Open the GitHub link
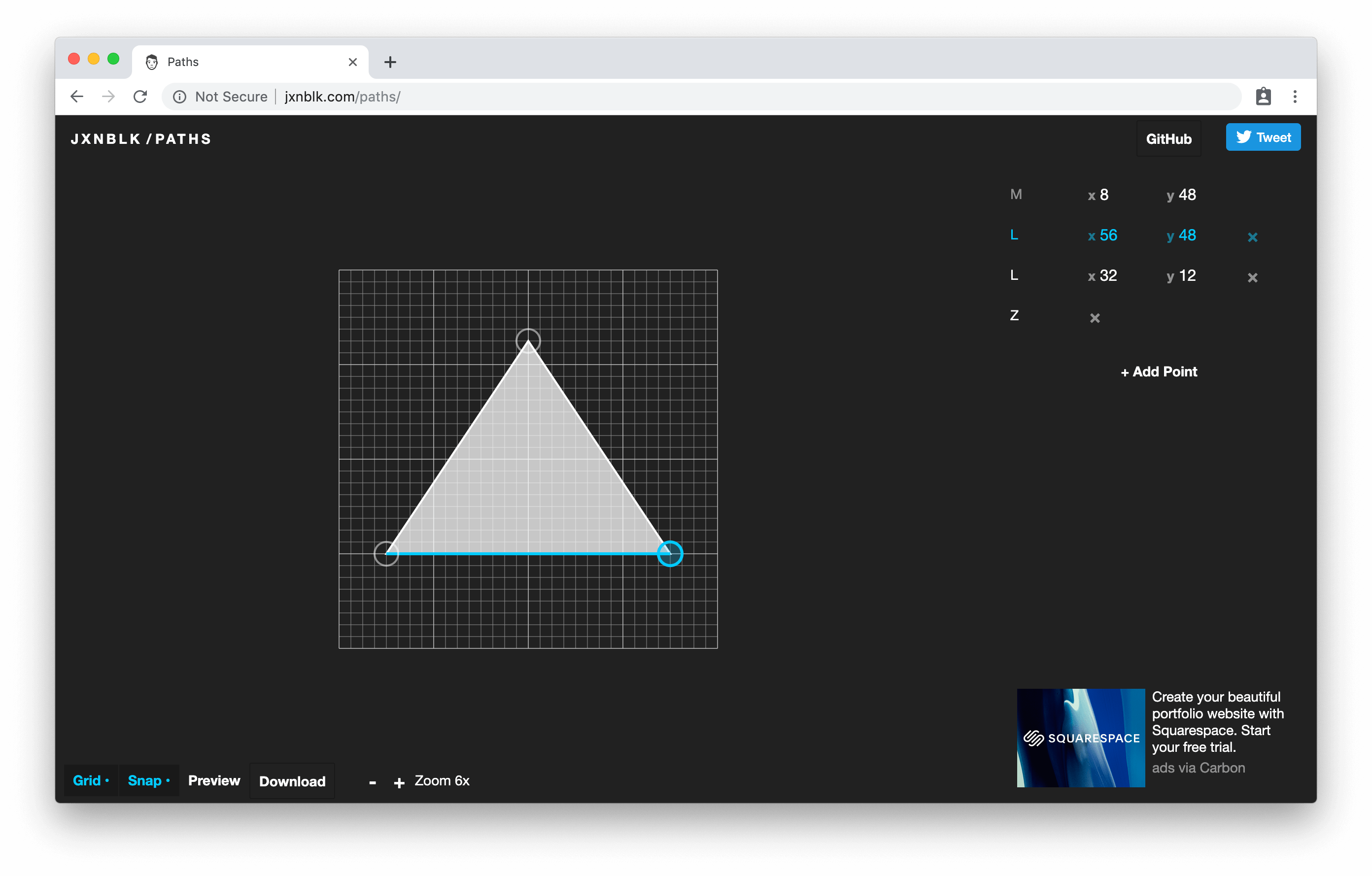 pyautogui.click(x=1168, y=139)
